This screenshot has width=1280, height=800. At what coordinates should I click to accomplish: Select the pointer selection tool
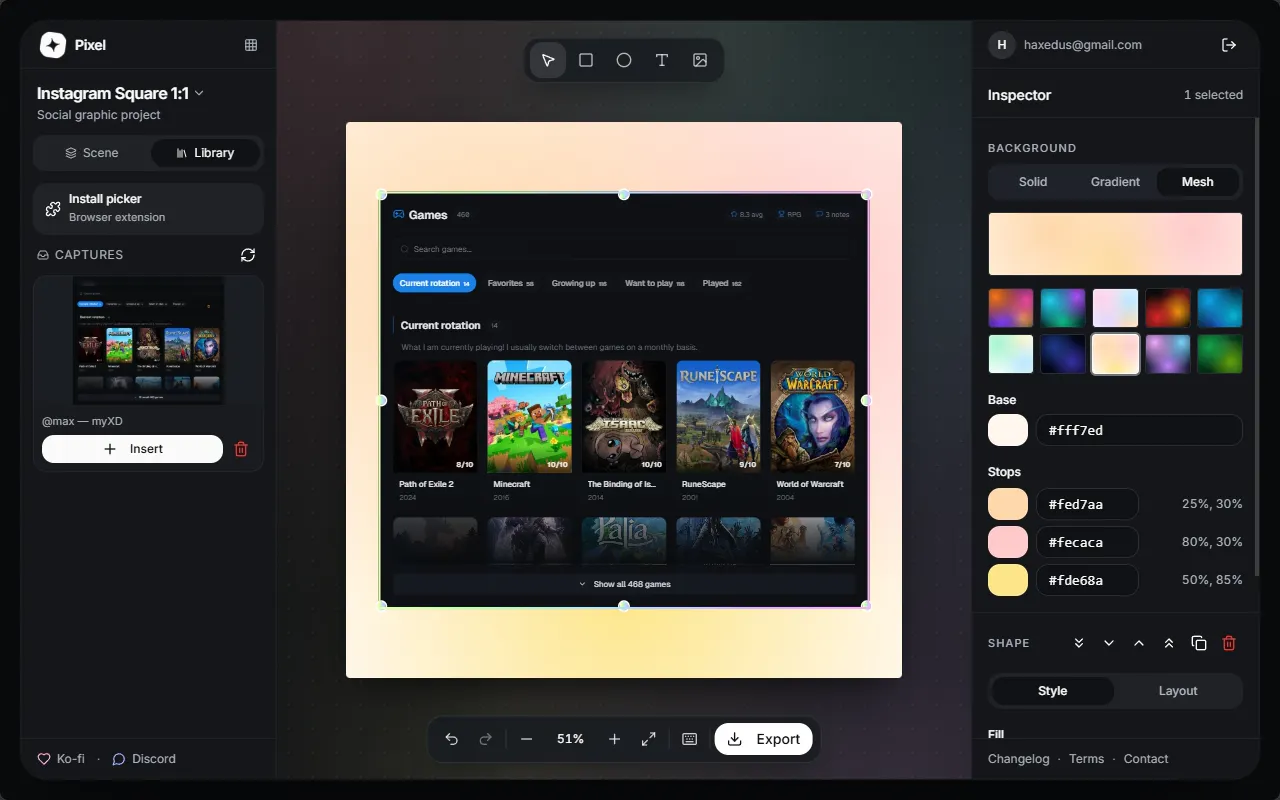click(x=548, y=60)
